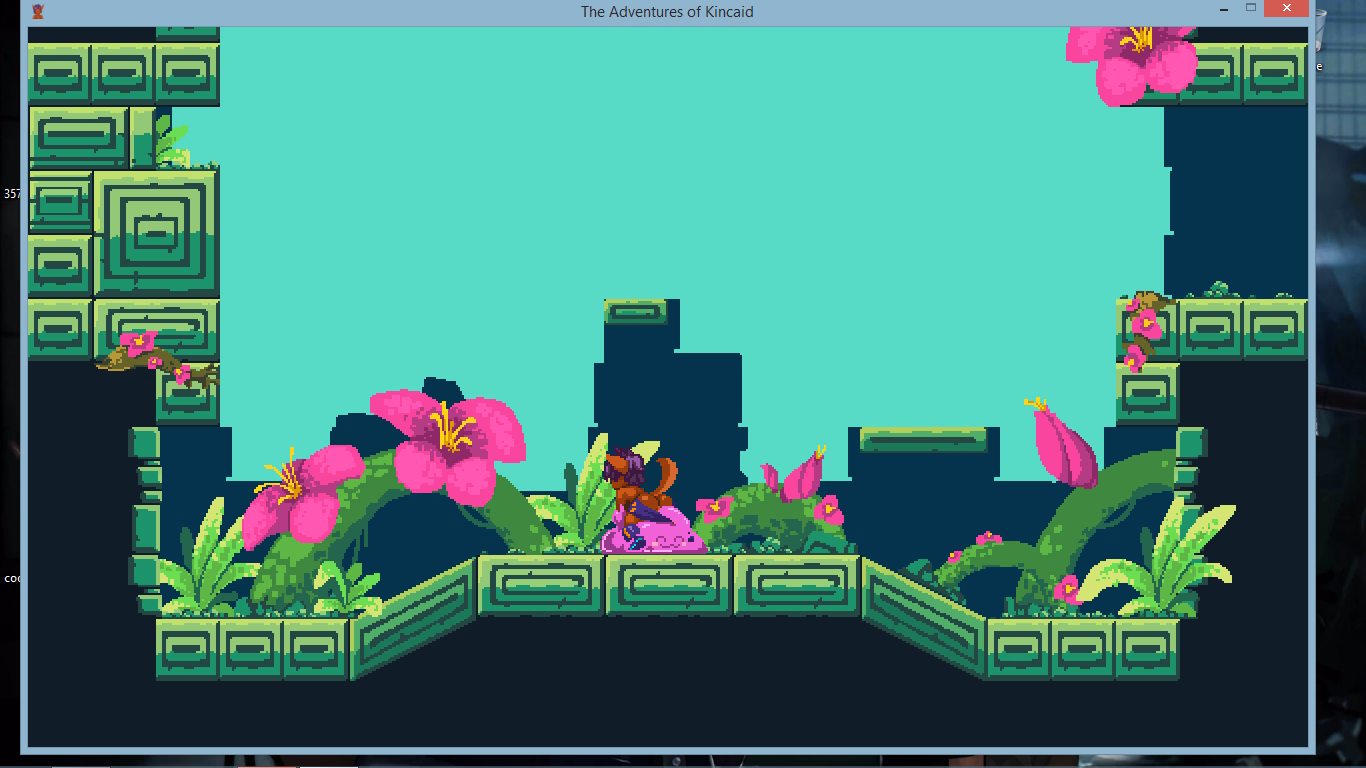The width and height of the screenshot is (1366, 768).
Task: Minimize the Adventures of Kincaid window
Action: (x=1223, y=8)
